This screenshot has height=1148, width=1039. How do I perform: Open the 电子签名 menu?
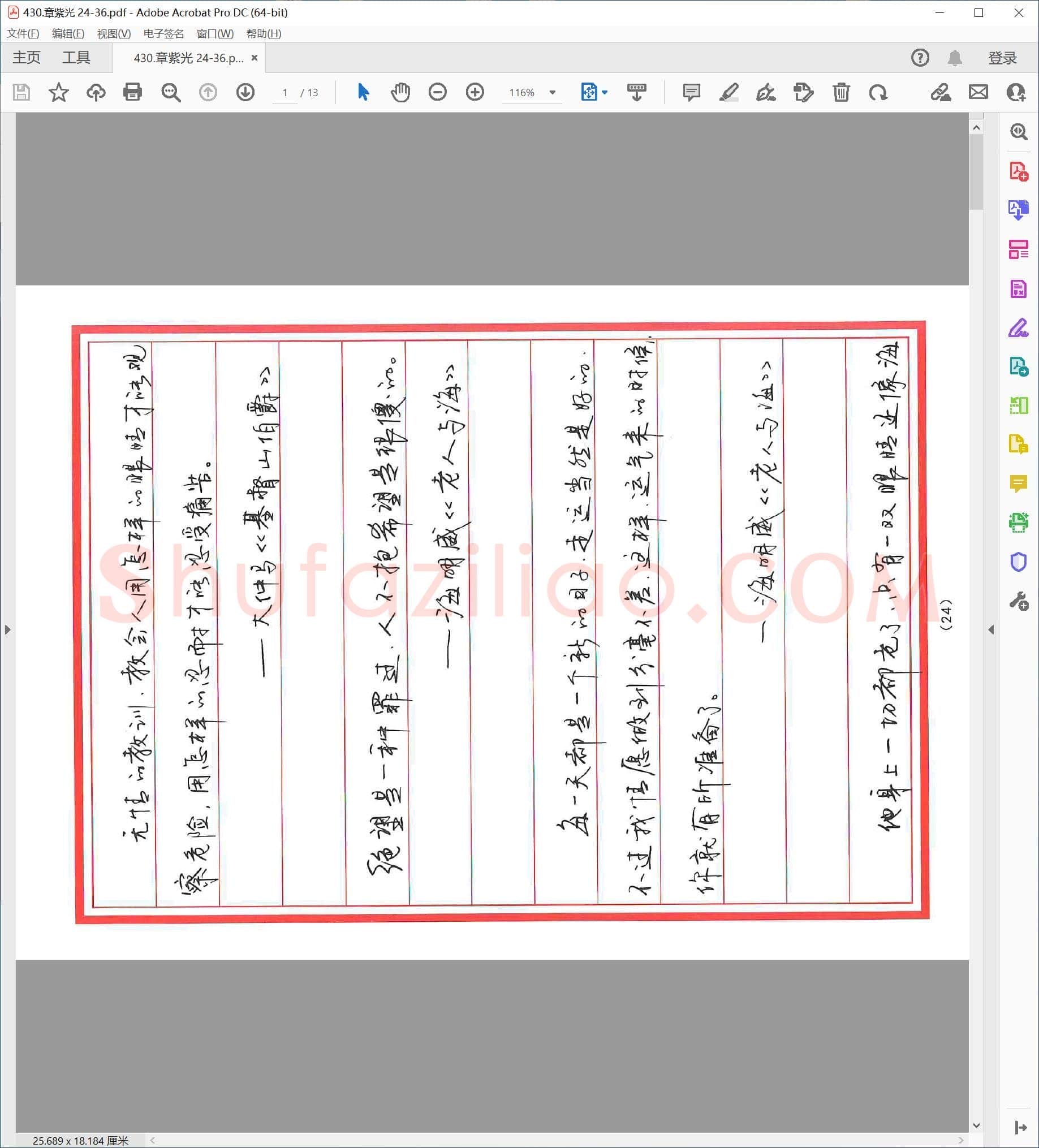[163, 33]
